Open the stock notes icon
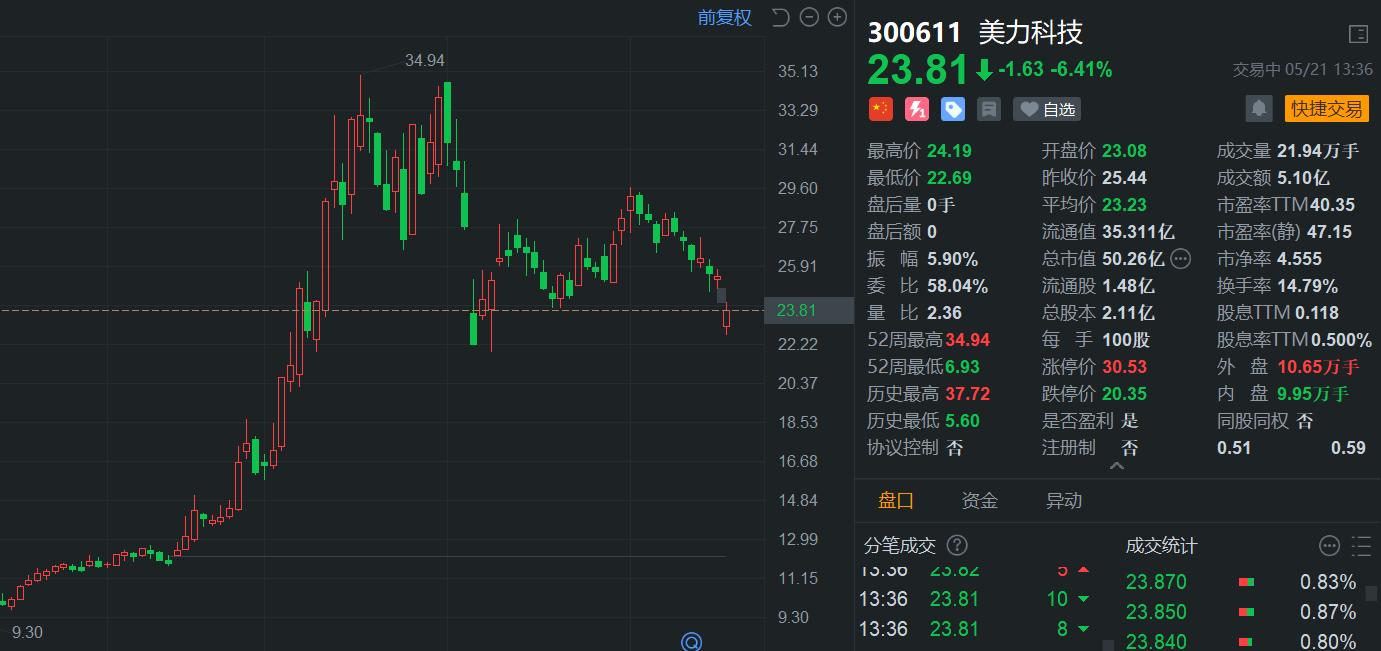Image resolution: width=1381 pixels, height=651 pixels. click(989, 109)
